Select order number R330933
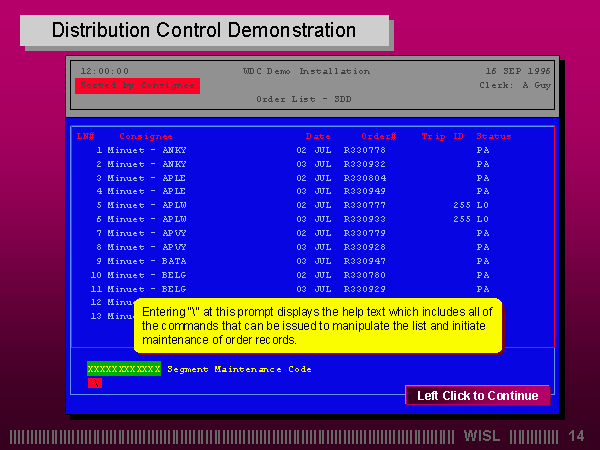The height and width of the screenshot is (450, 600). 365,219
